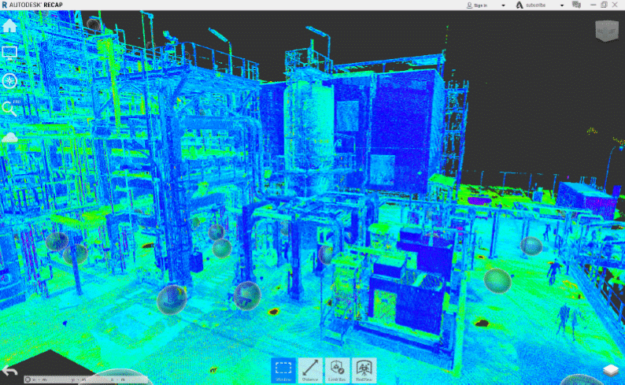Open the navigation compass tool
Viewport: 625px width, 385px height.
(x=9, y=81)
